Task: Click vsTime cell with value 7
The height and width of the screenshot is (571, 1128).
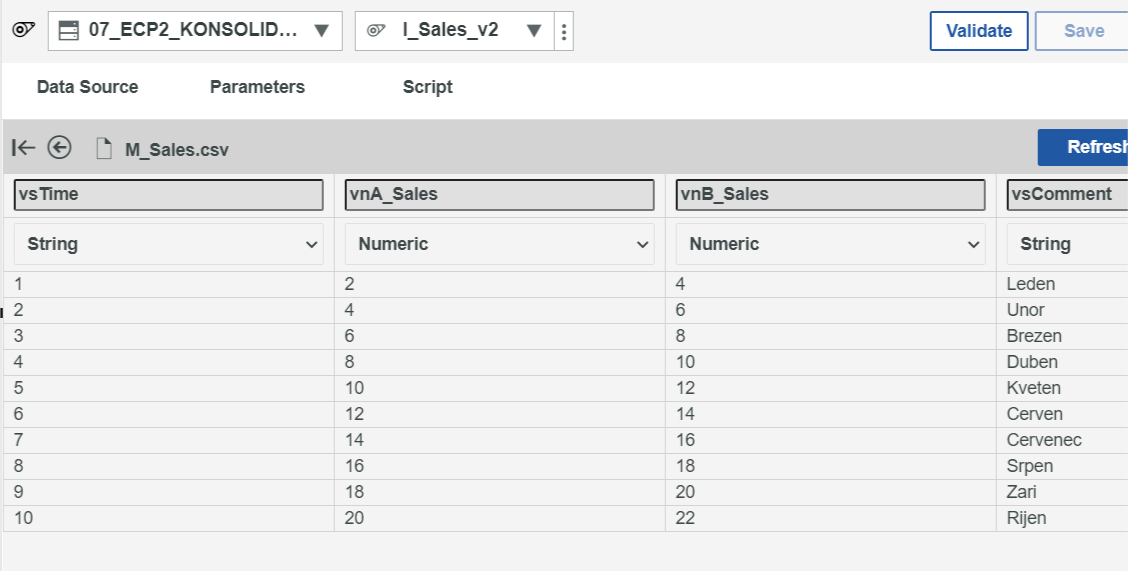Action: [169, 440]
